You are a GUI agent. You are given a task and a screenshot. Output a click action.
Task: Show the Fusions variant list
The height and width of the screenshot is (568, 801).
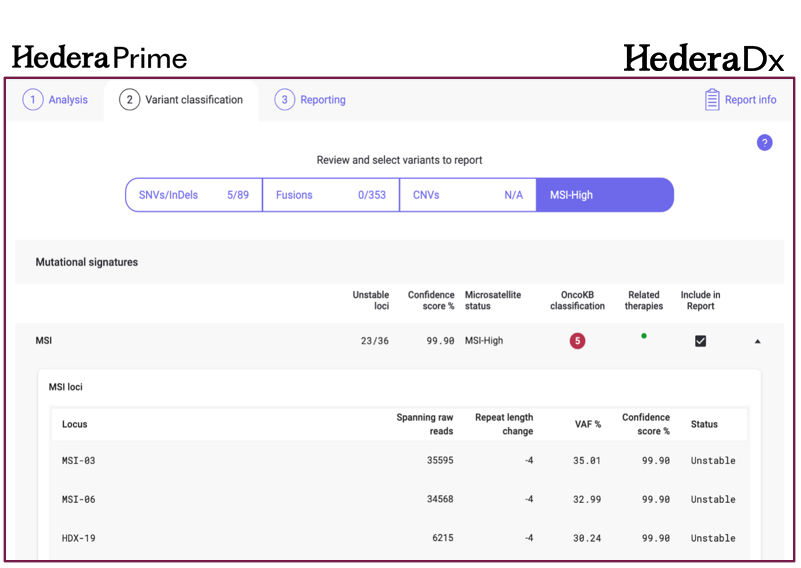coord(330,195)
